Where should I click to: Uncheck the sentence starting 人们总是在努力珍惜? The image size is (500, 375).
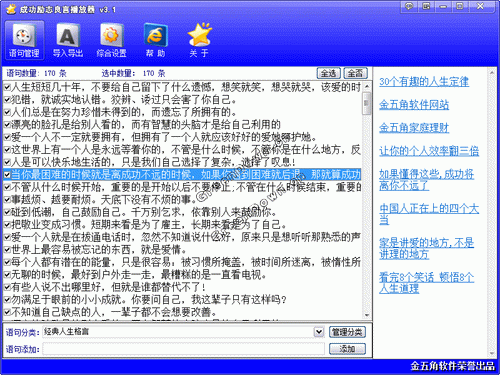tap(7, 112)
